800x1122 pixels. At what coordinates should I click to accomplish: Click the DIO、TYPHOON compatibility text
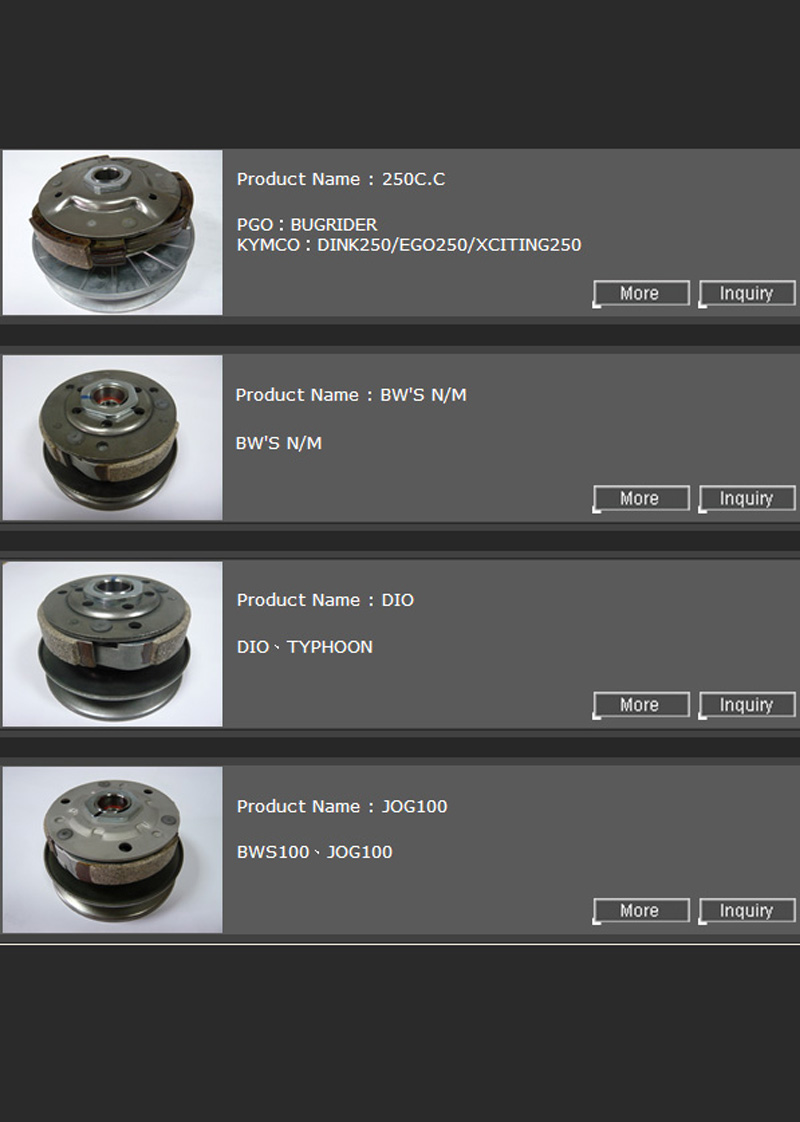coord(304,647)
